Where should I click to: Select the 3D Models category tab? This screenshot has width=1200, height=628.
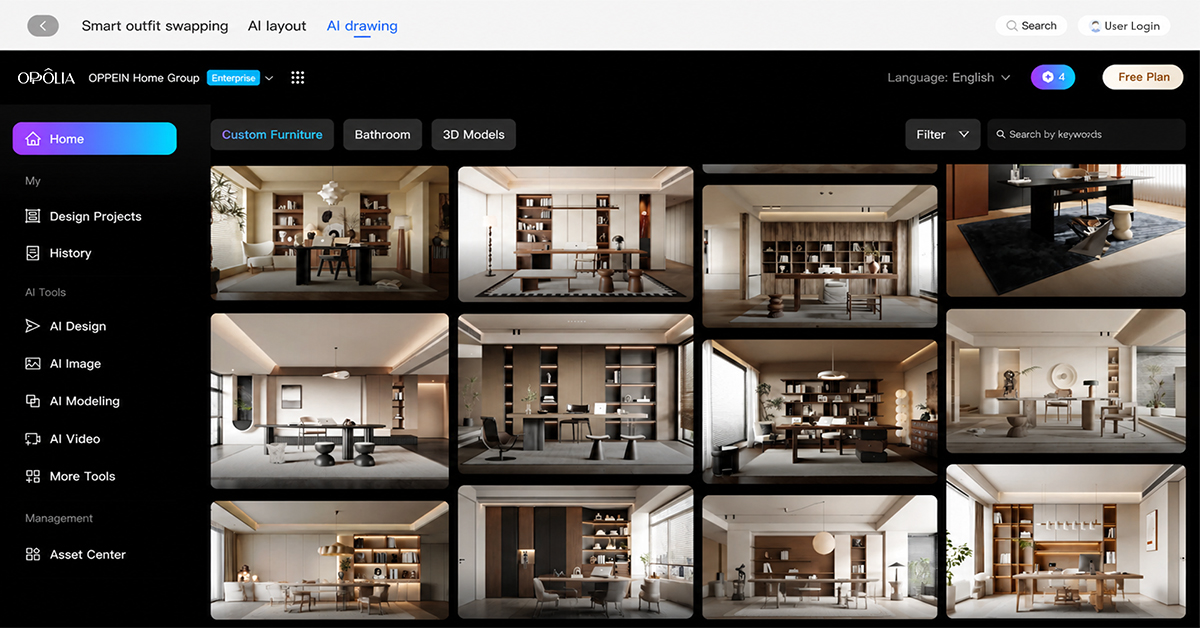pos(474,134)
